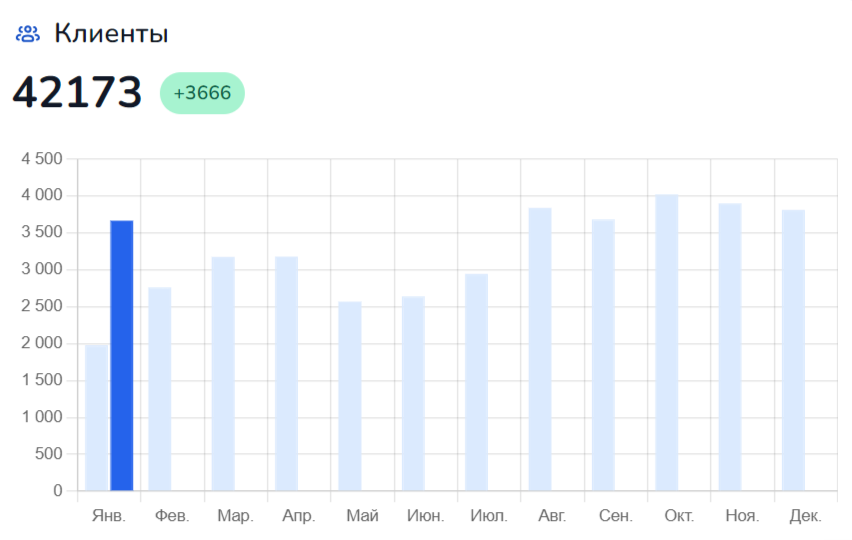Click the May bar in chart
852x540 pixels.
click(x=350, y=396)
